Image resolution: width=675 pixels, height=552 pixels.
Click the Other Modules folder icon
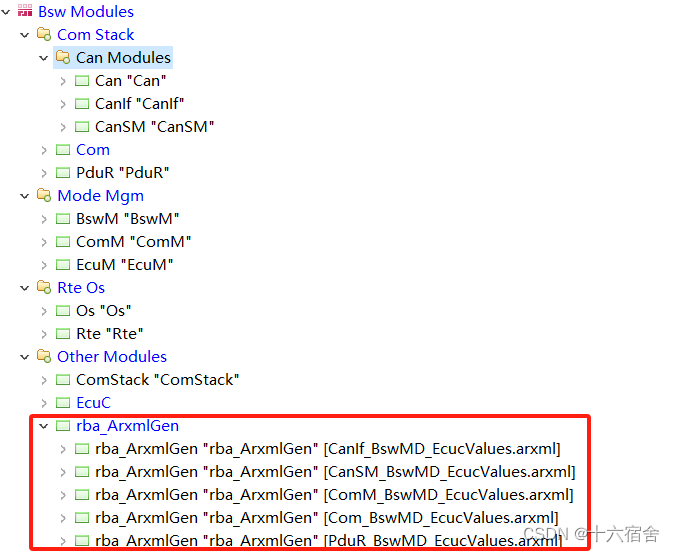tap(44, 356)
